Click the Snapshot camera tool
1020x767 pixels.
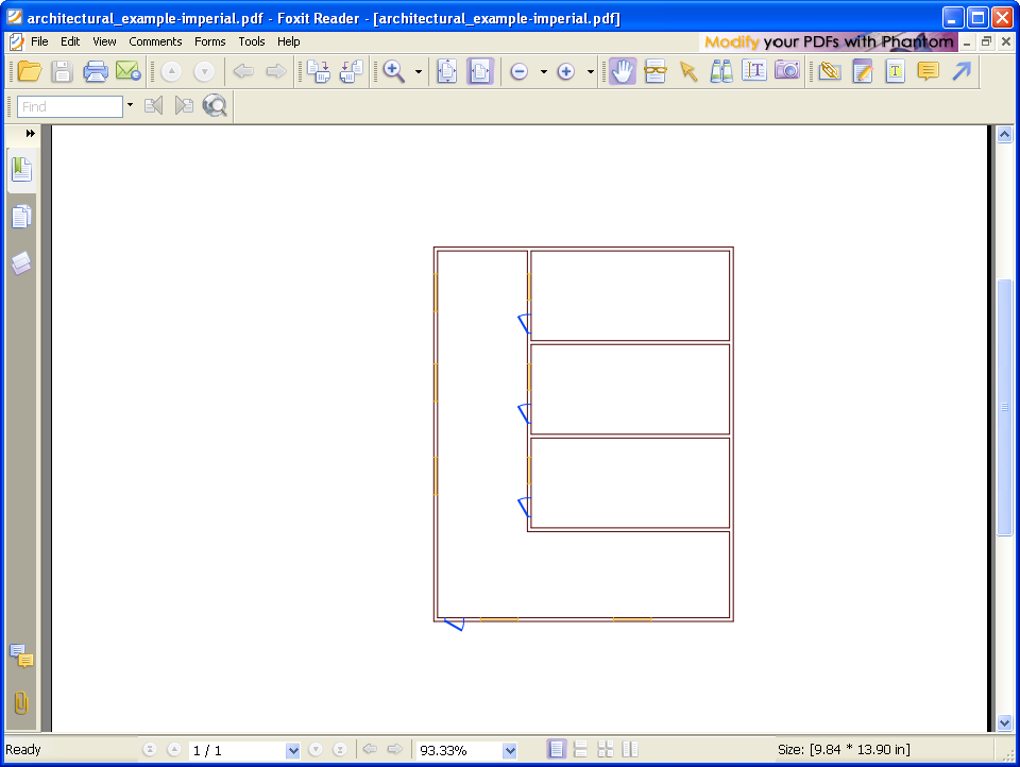pos(787,71)
